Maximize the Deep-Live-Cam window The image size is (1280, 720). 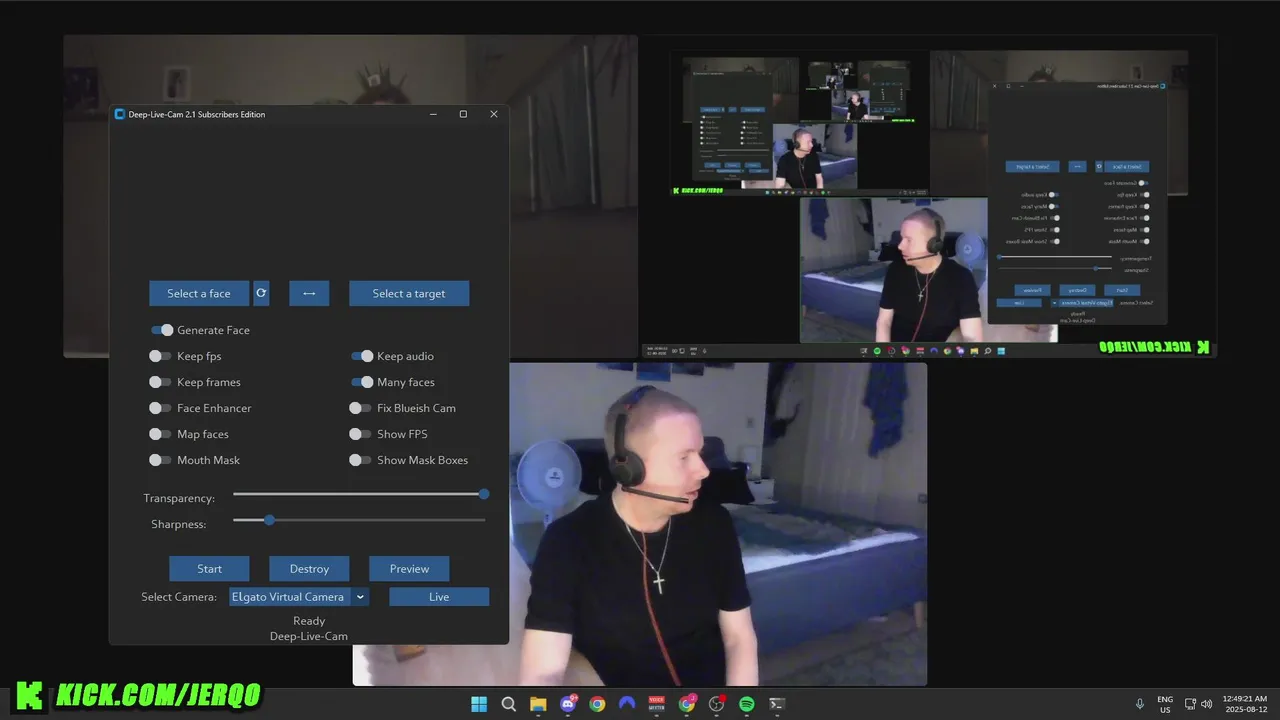tap(463, 114)
